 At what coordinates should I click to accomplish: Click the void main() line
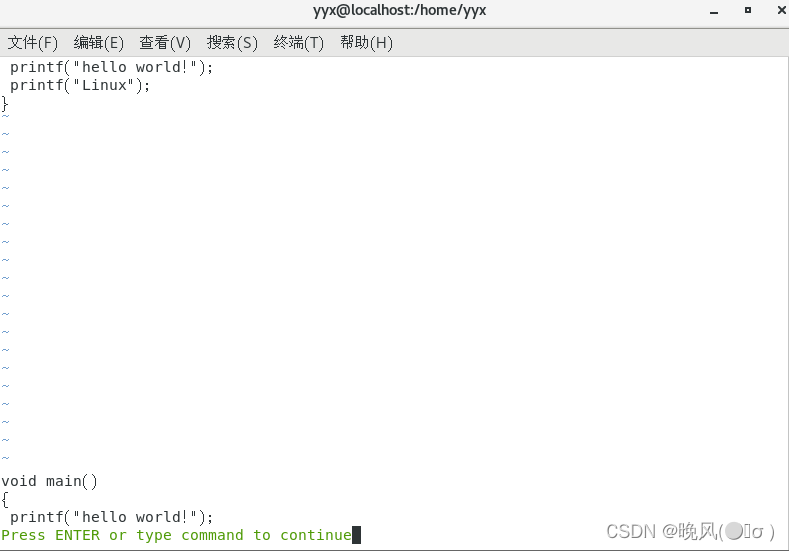coord(49,481)
